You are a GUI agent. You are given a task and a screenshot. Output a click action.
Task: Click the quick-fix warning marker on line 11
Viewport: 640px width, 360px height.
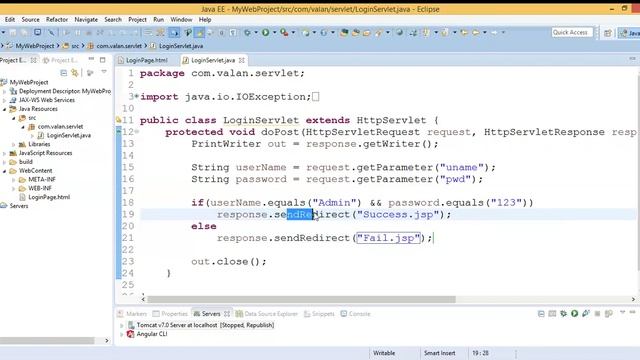[118, 120]
